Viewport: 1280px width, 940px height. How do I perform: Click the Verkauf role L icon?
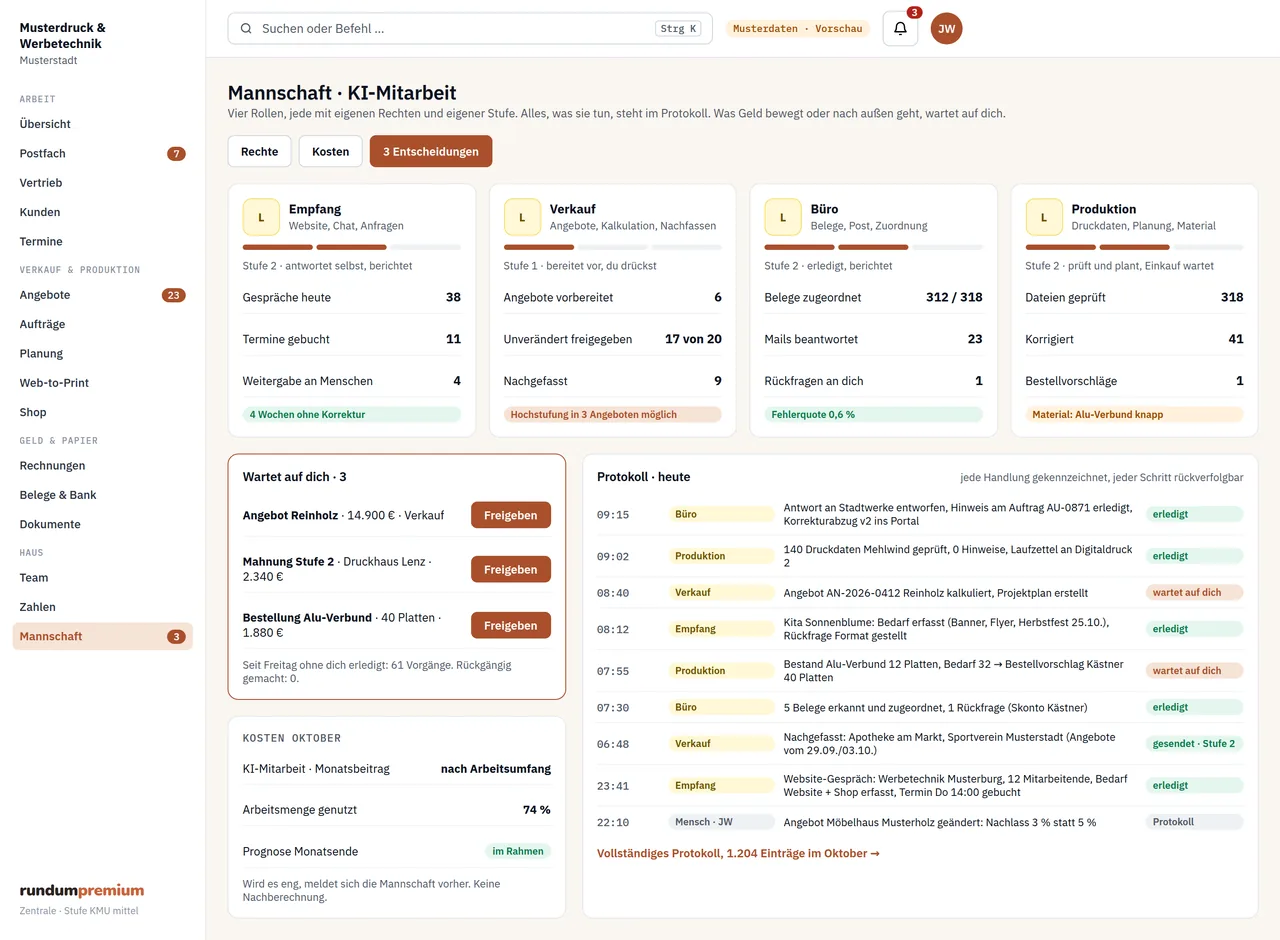522,217
